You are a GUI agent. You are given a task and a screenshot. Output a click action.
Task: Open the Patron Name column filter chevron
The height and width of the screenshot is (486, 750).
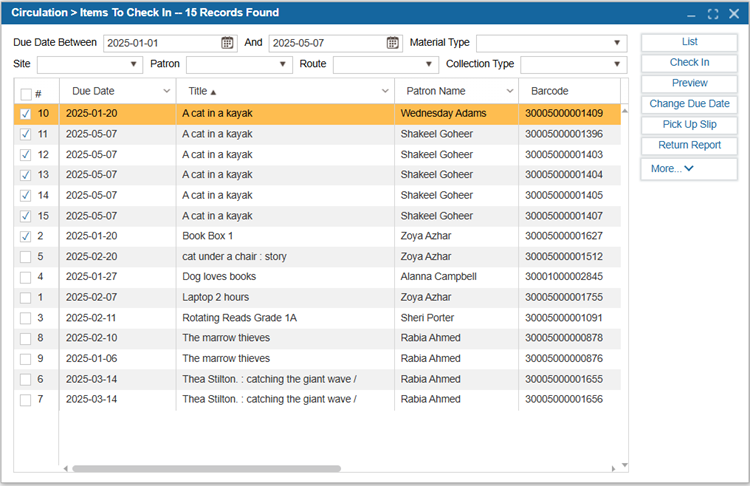click(509, 91)
